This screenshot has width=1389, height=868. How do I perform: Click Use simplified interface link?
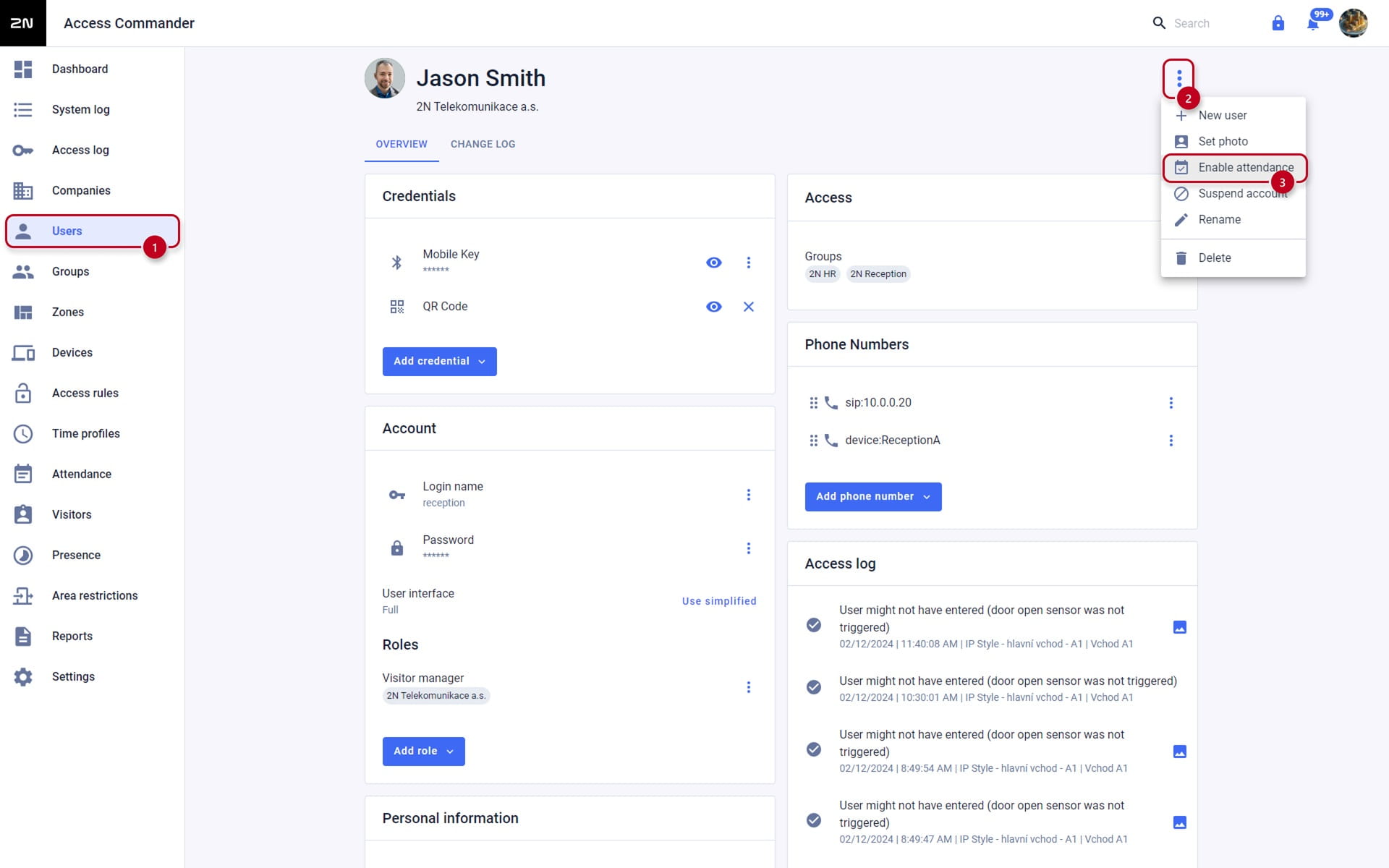click(719, 601)
